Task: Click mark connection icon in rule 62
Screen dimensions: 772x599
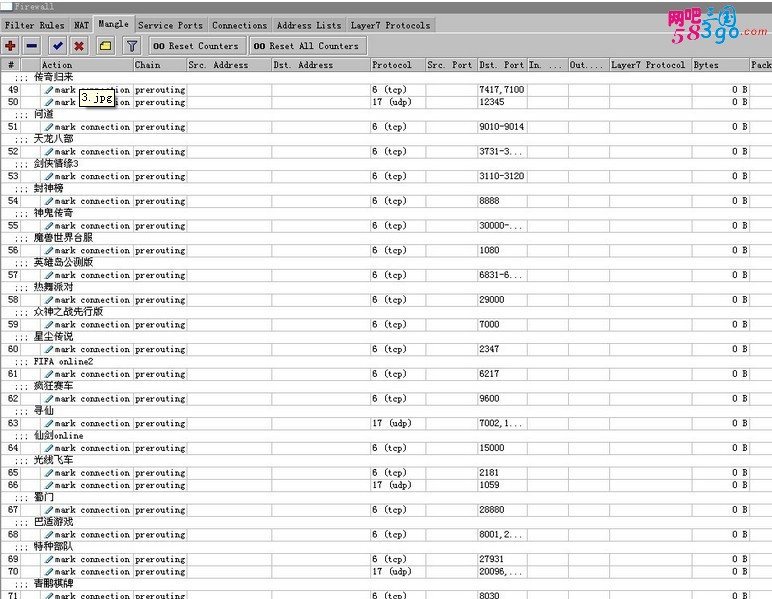Action: point(48,399)
